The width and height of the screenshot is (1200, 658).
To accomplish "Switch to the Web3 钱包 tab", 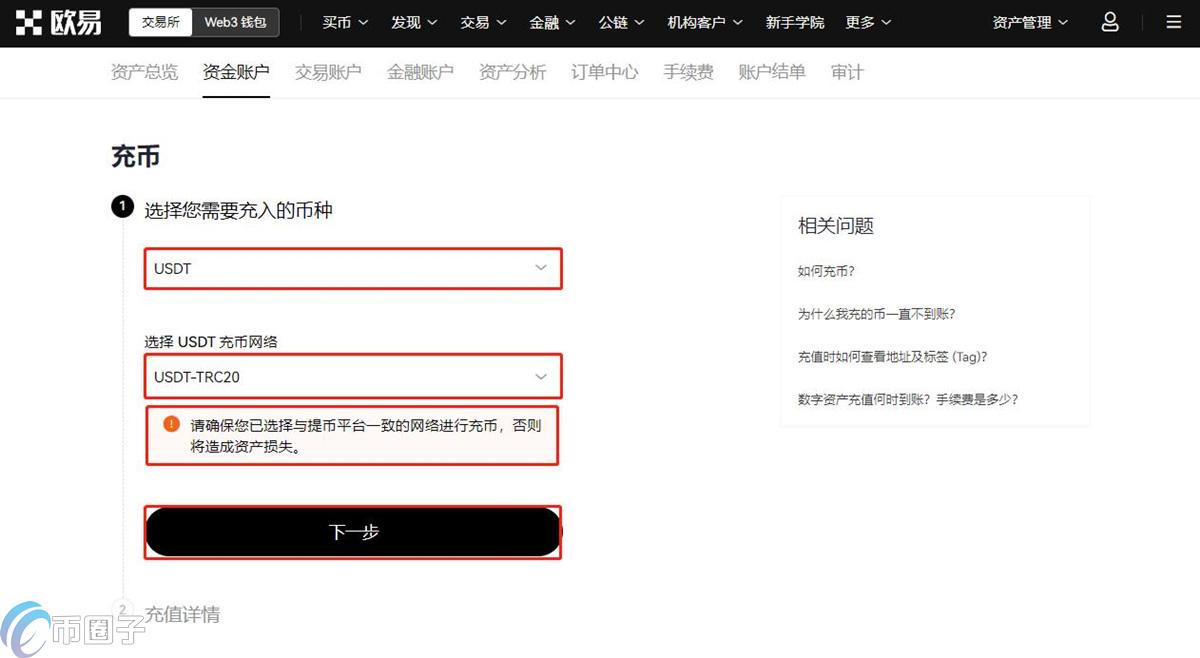I will (237, 21).
